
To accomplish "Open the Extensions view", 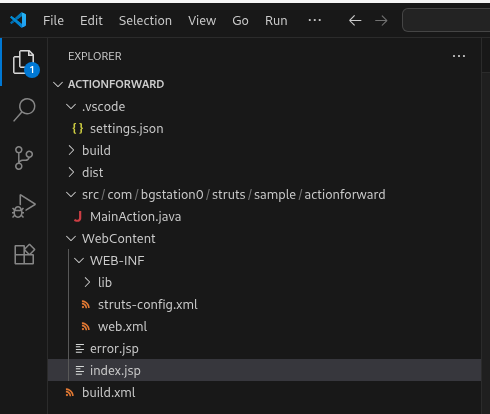I will 24,254.
